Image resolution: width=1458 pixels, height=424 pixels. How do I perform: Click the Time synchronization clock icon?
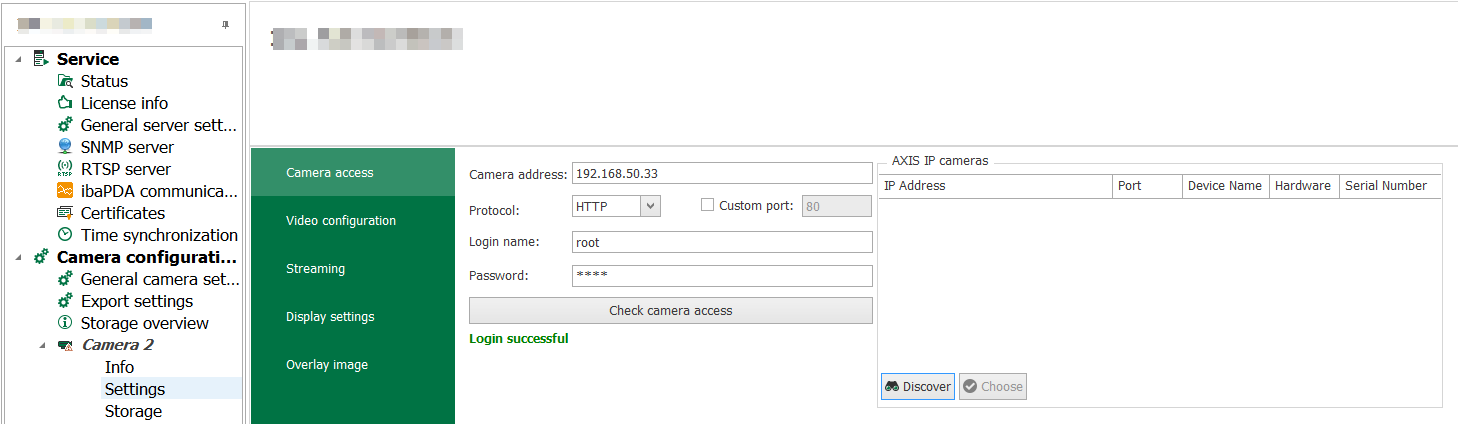pyautogui.click(x=65, y=235)
